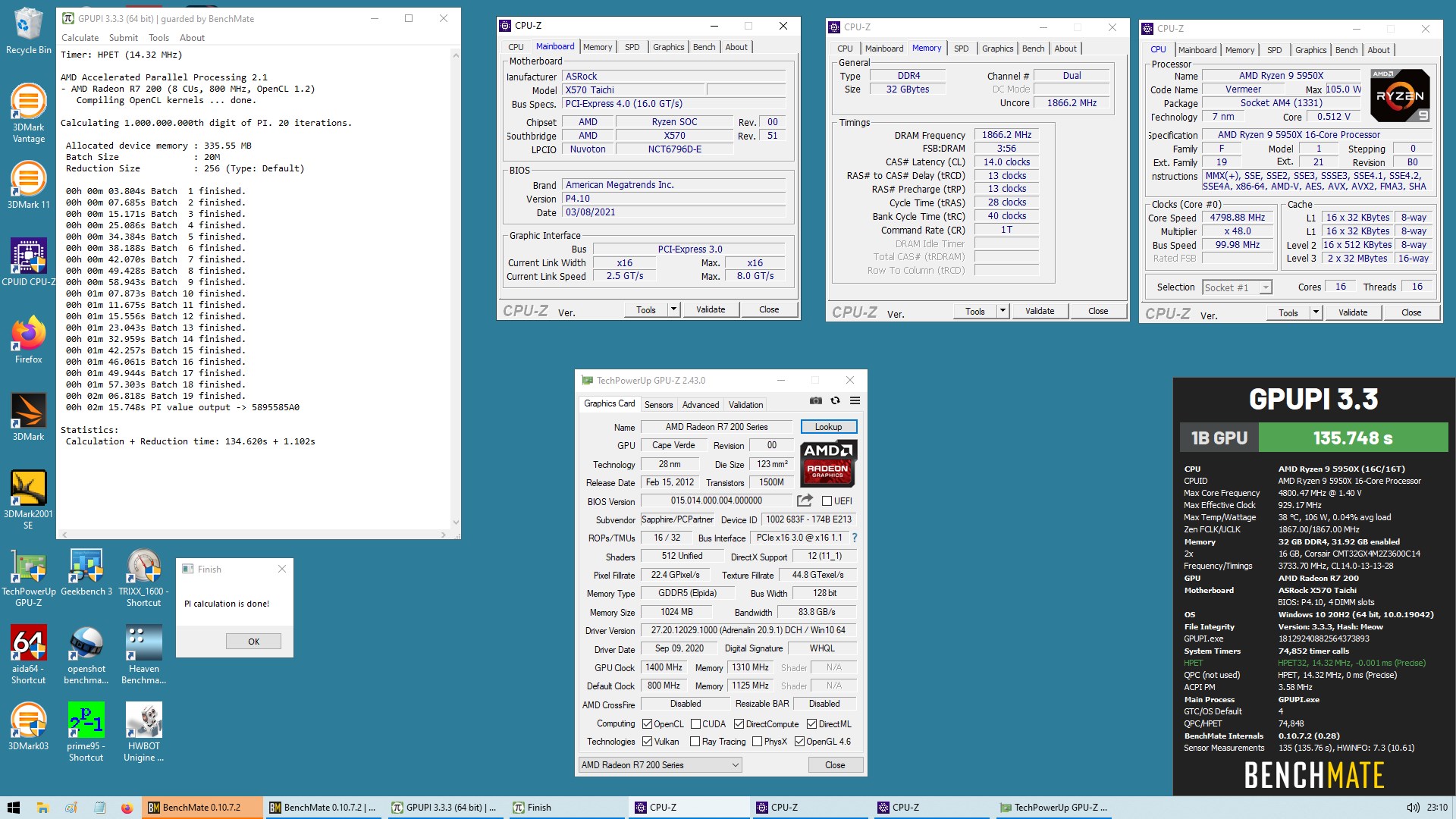
Task: Open openshot benchmark desktop icon
Action: 86,655
